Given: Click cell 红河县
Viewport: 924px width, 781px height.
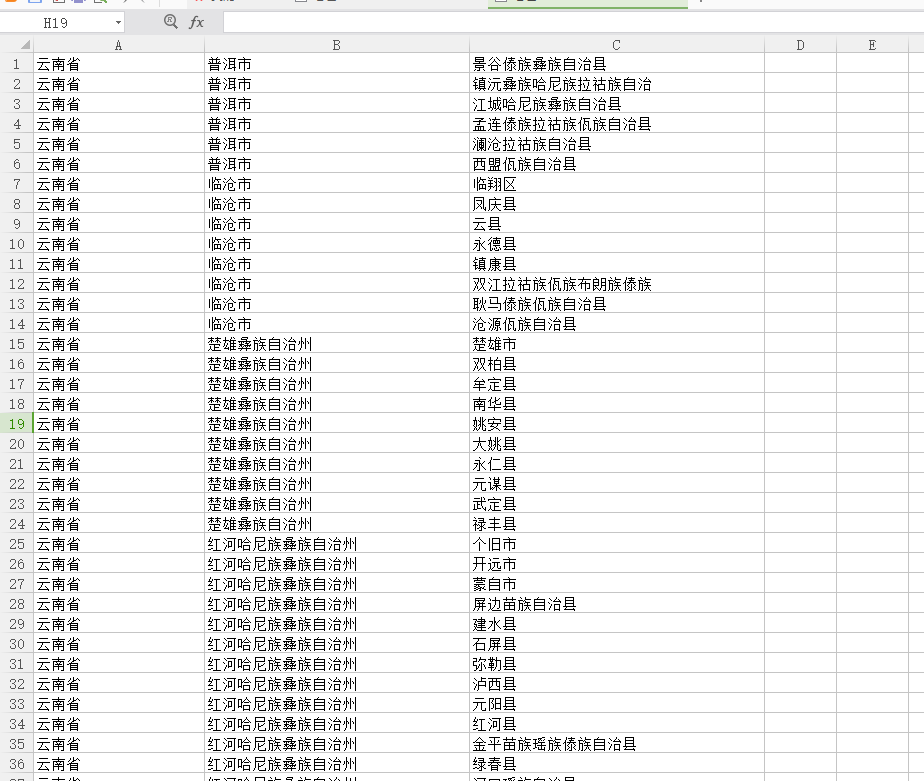Looking at the screenshot, I should pos(616,724).
